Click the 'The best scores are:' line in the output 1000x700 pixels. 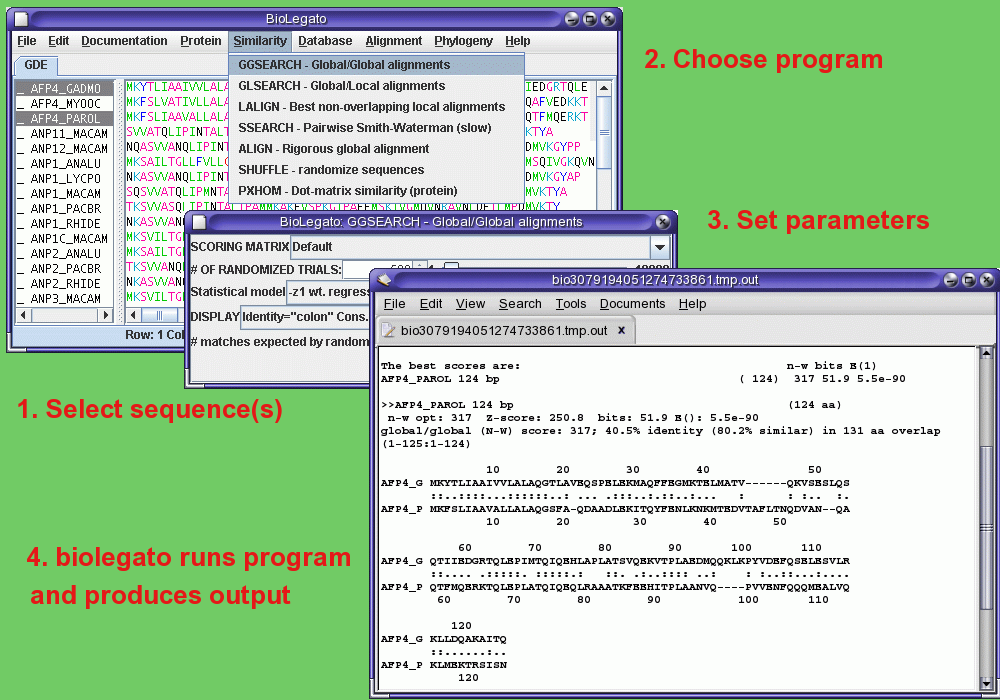(x=450, y=366)
